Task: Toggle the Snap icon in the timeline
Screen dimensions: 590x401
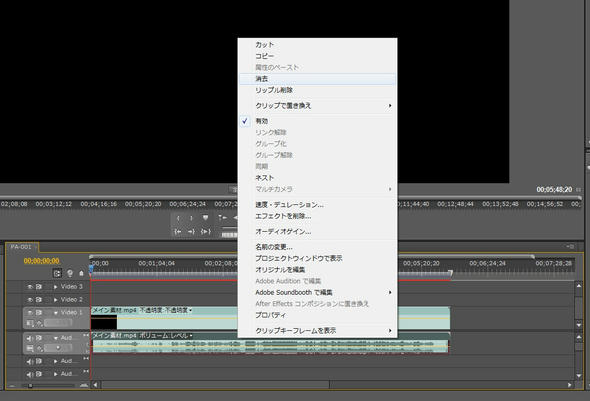Action: coord(57,273)
